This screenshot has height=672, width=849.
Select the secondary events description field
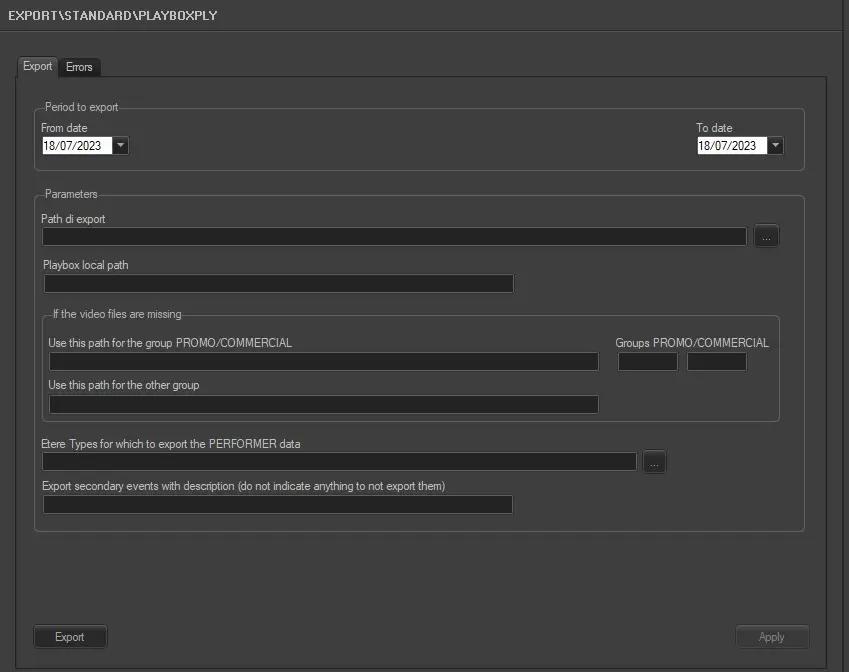click(x=277, y=505)
